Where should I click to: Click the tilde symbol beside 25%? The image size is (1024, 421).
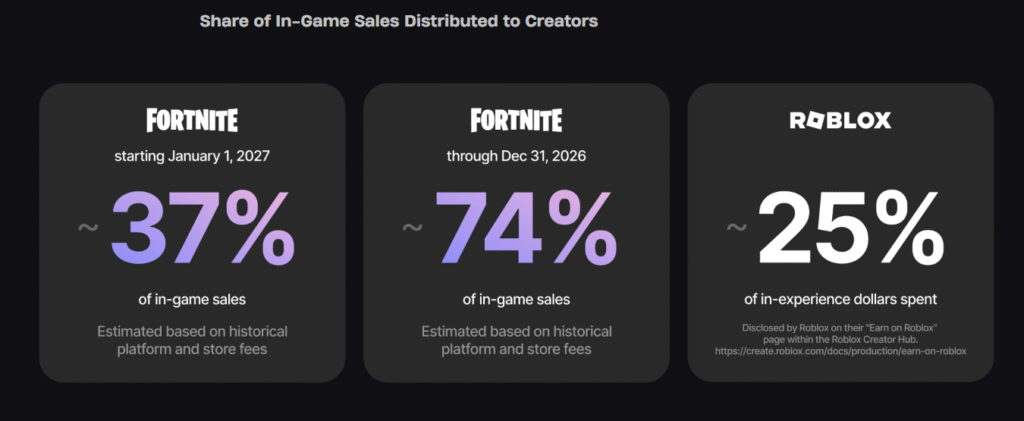coord(735,227)
